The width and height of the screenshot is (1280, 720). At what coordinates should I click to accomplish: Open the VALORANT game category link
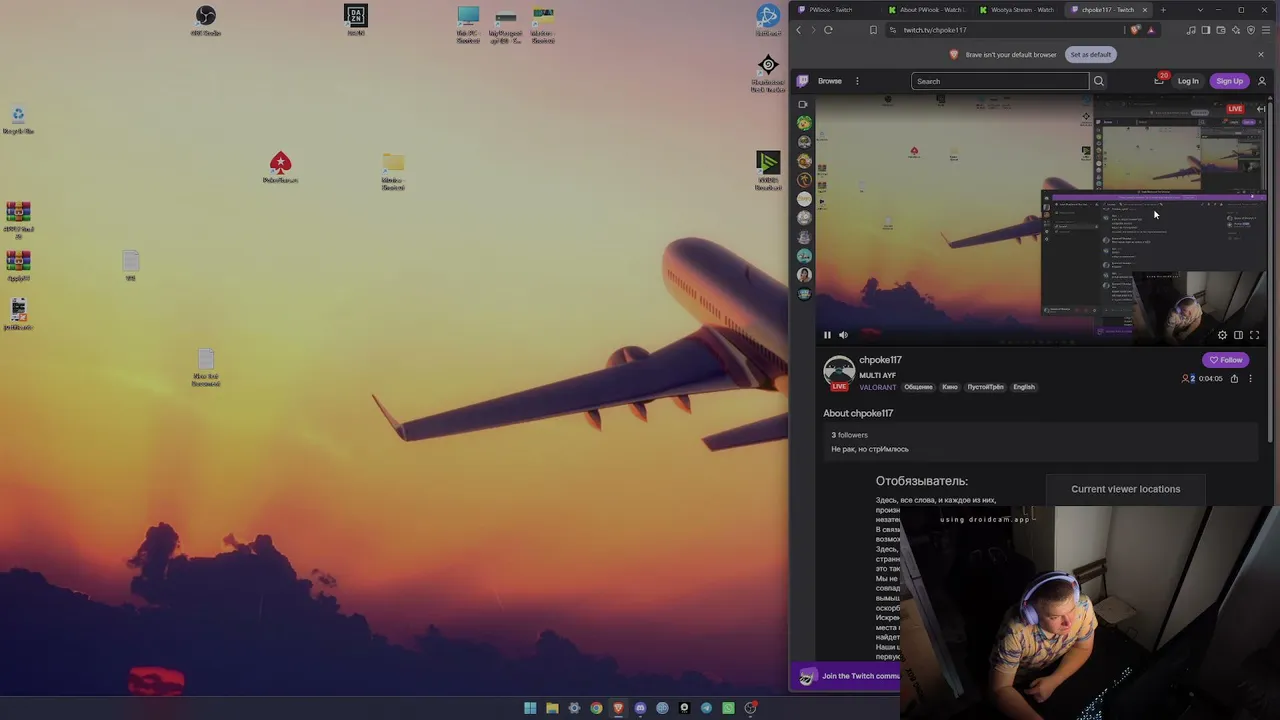878,387
